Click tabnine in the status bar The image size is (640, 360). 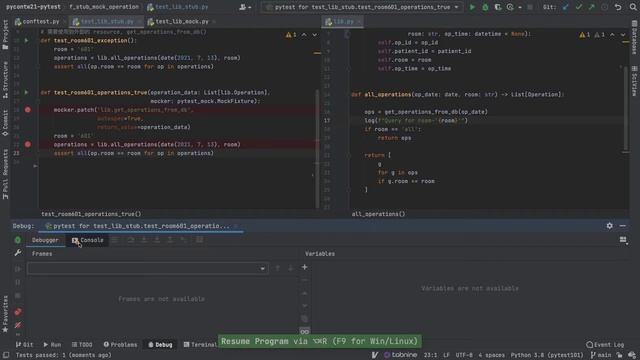(400, 355)
